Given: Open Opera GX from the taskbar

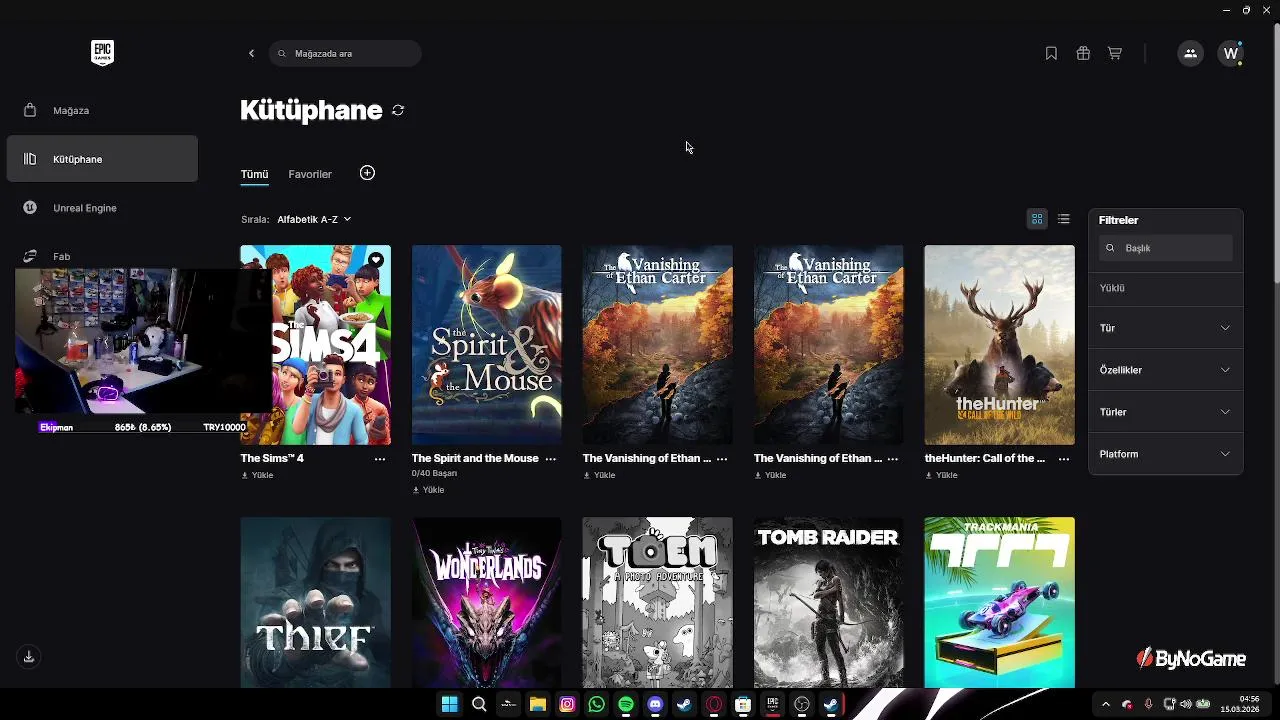Looking at the screenshot, I should (x=714, y=704).
